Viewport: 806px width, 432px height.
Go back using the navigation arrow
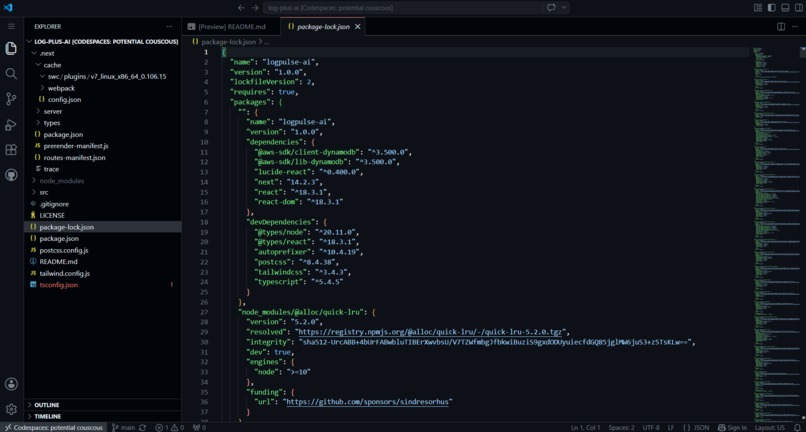[x=241, y=8]
